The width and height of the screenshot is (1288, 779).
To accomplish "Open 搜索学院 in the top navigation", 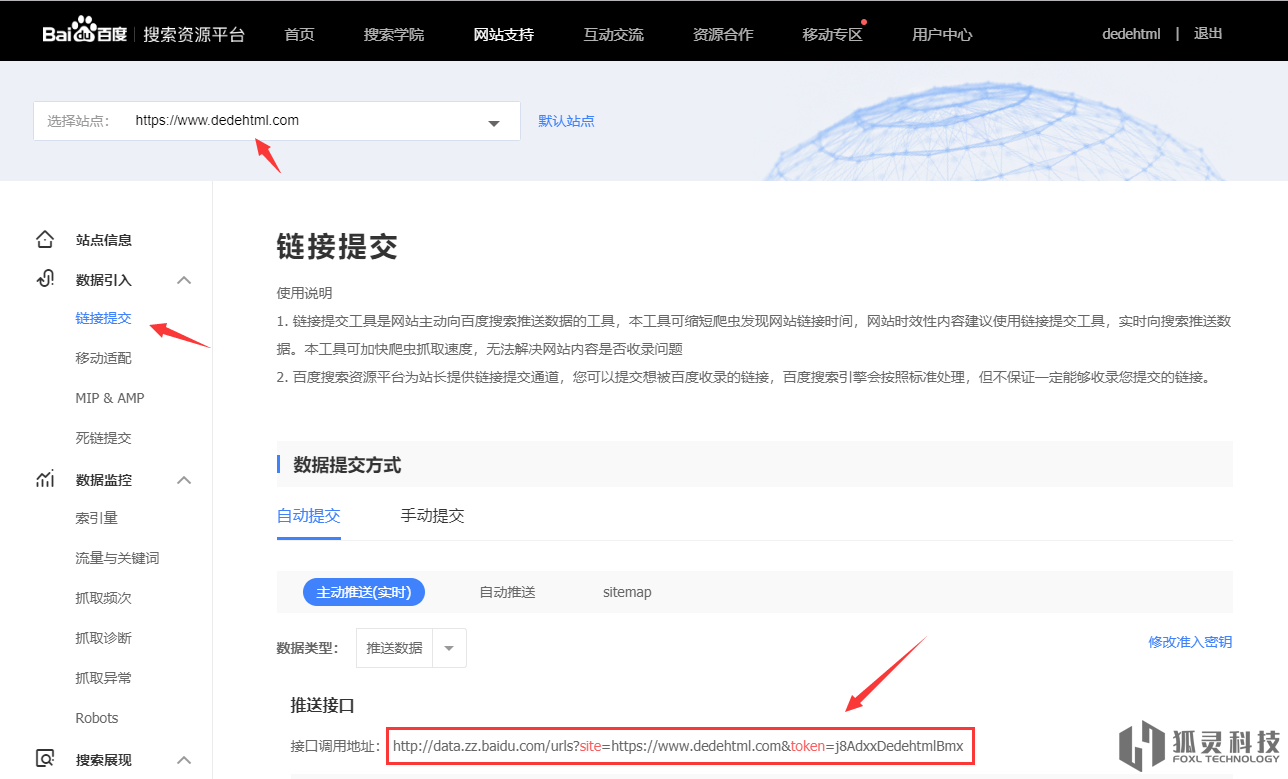I will [x=394, y=34].
